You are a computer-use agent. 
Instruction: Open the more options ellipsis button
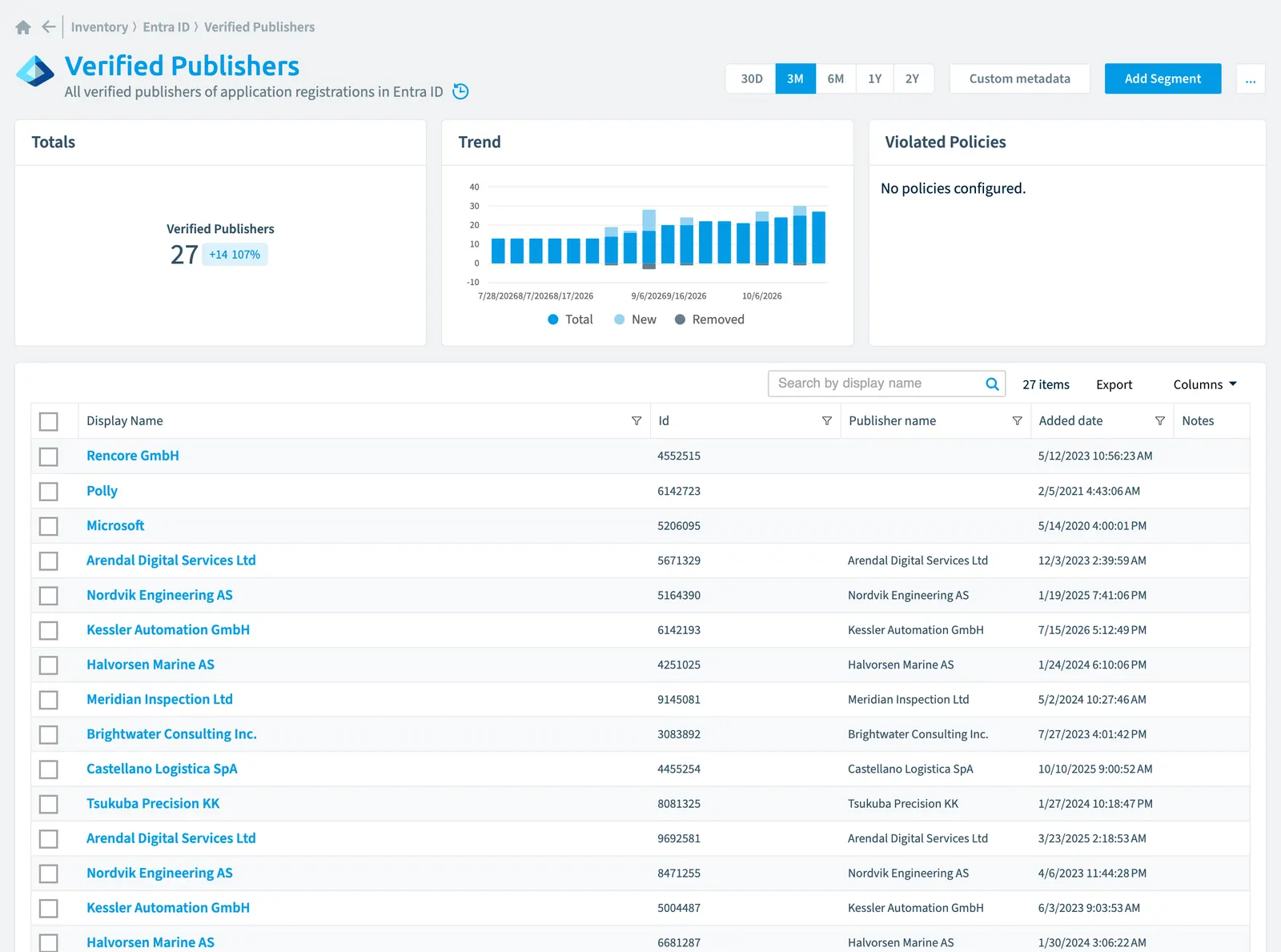click(x=1251, y=78)
